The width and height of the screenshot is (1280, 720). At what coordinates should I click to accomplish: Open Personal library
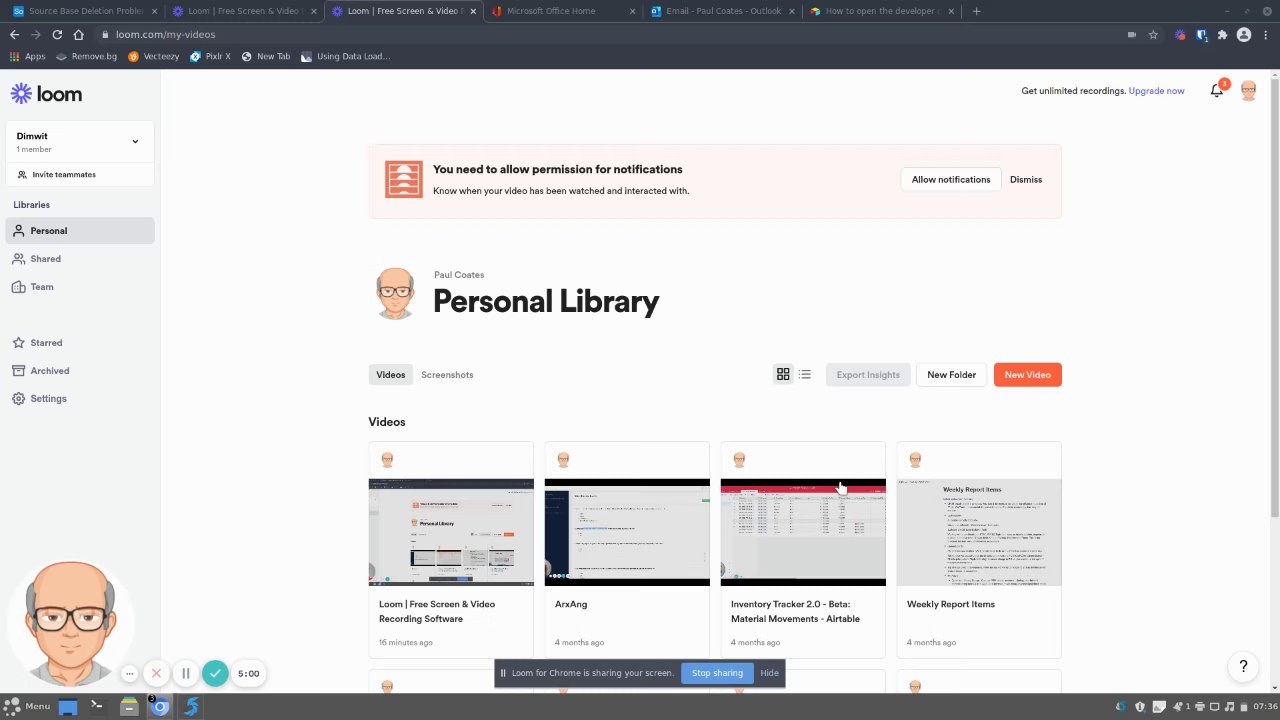point(80,231)
